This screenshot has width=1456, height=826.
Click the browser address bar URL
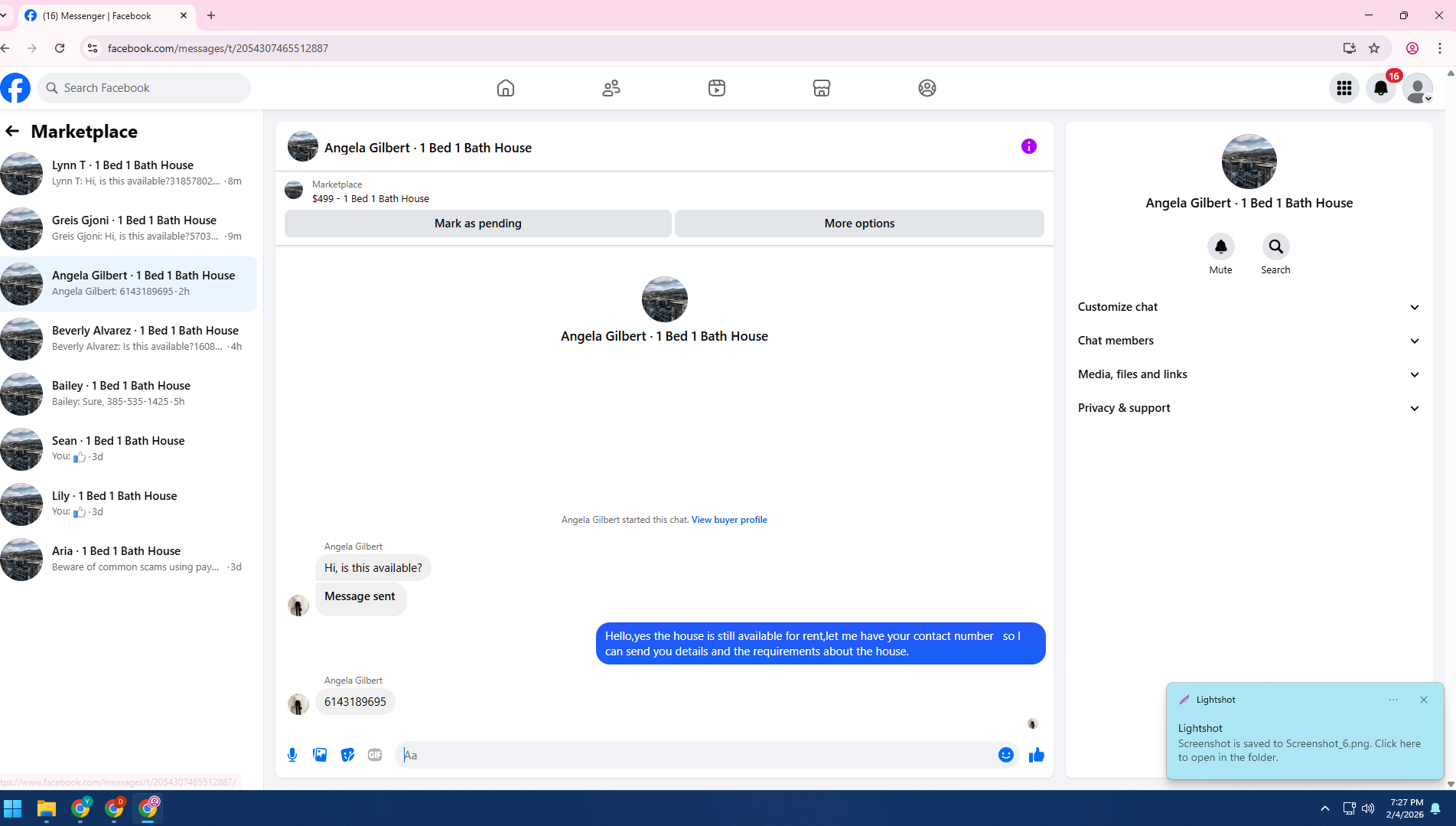218,48
